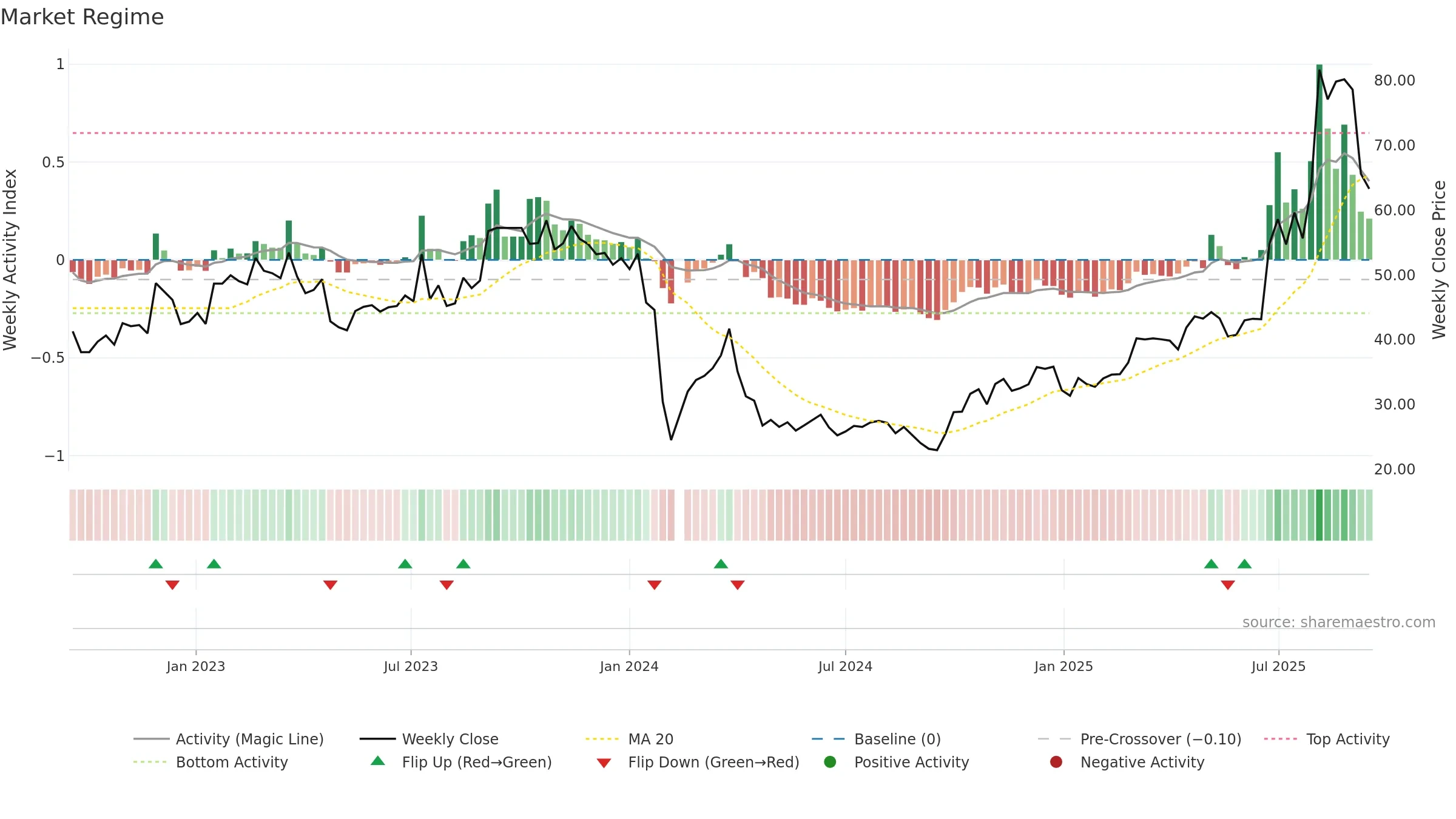Viewport: 1456px width, 819px height.
Task: Toggle the Bottom Activity legend entry
Action: [x=211, y=762]
